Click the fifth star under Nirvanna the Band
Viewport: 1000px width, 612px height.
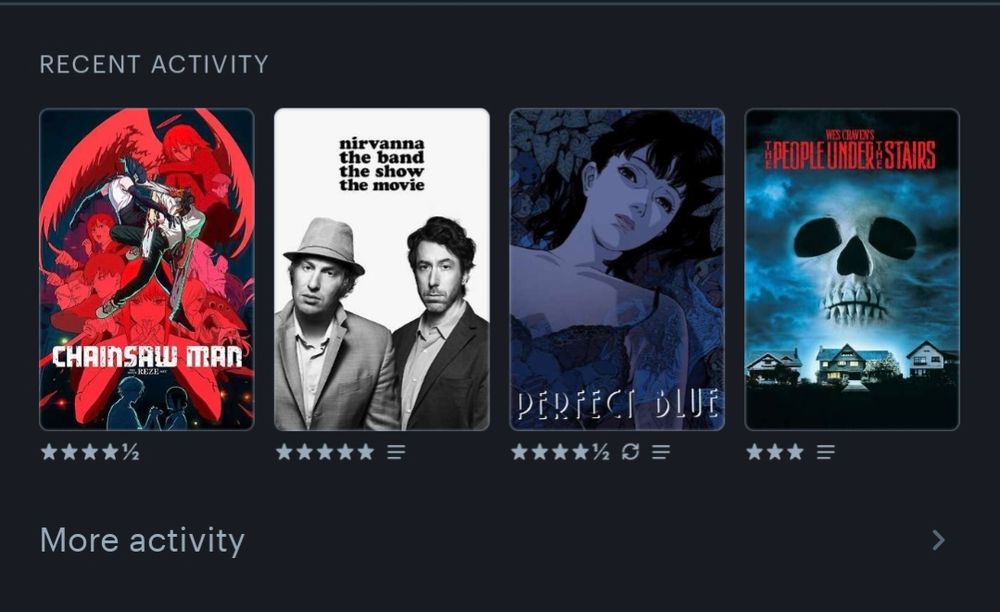click(x=365, y=452)
